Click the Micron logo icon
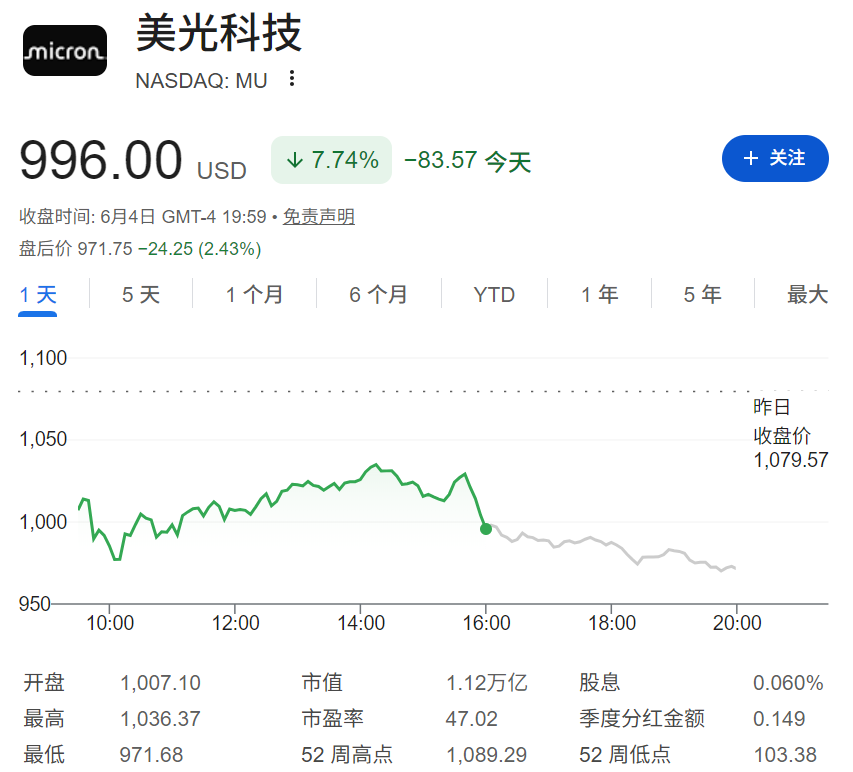Image resolution: width=853 pixels, height=772 pixels. point(65,51)
